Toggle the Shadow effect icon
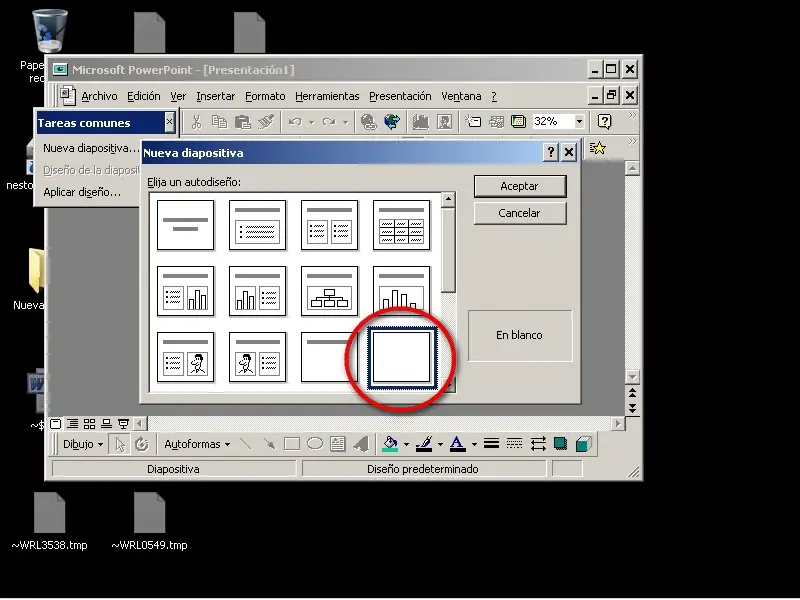 (x=560, y=444)
